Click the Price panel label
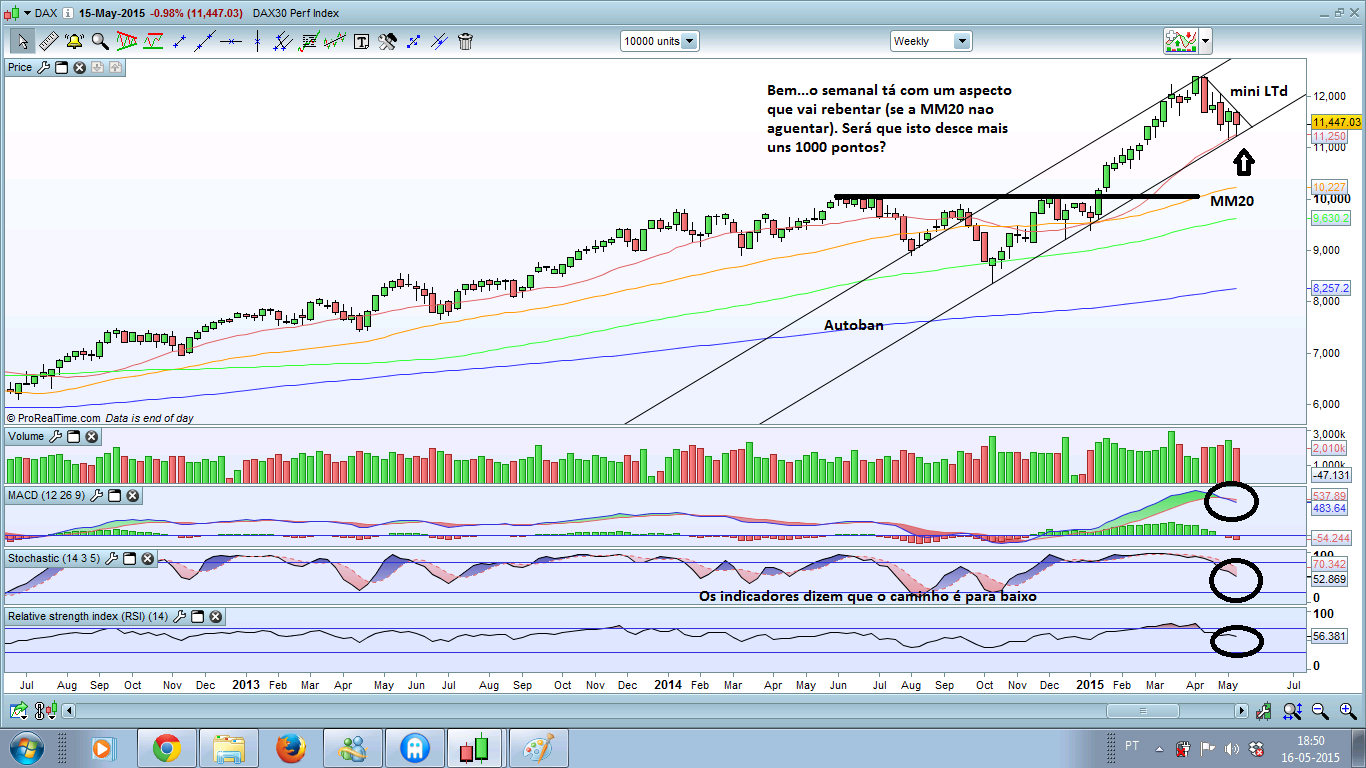This screenshot has height=768, width=1366. click(20, 67)
